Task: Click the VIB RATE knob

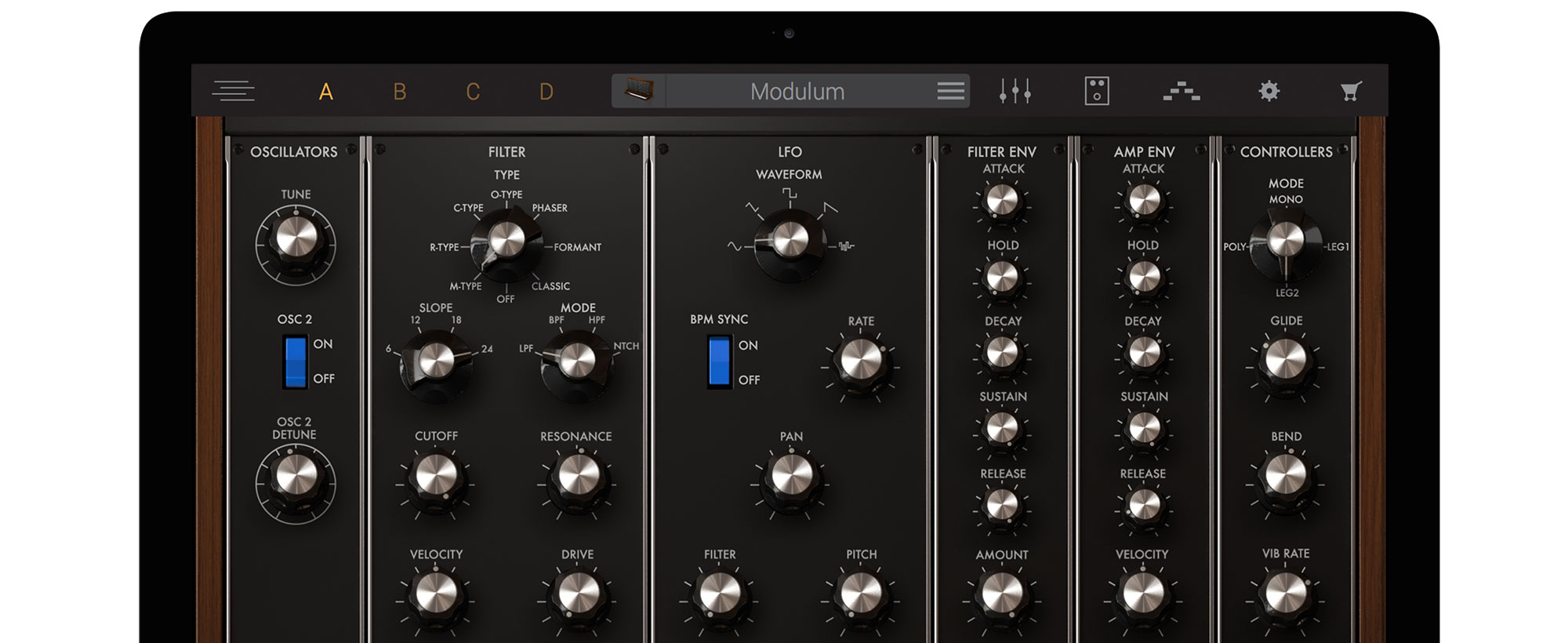Action: coord(1286,596)
